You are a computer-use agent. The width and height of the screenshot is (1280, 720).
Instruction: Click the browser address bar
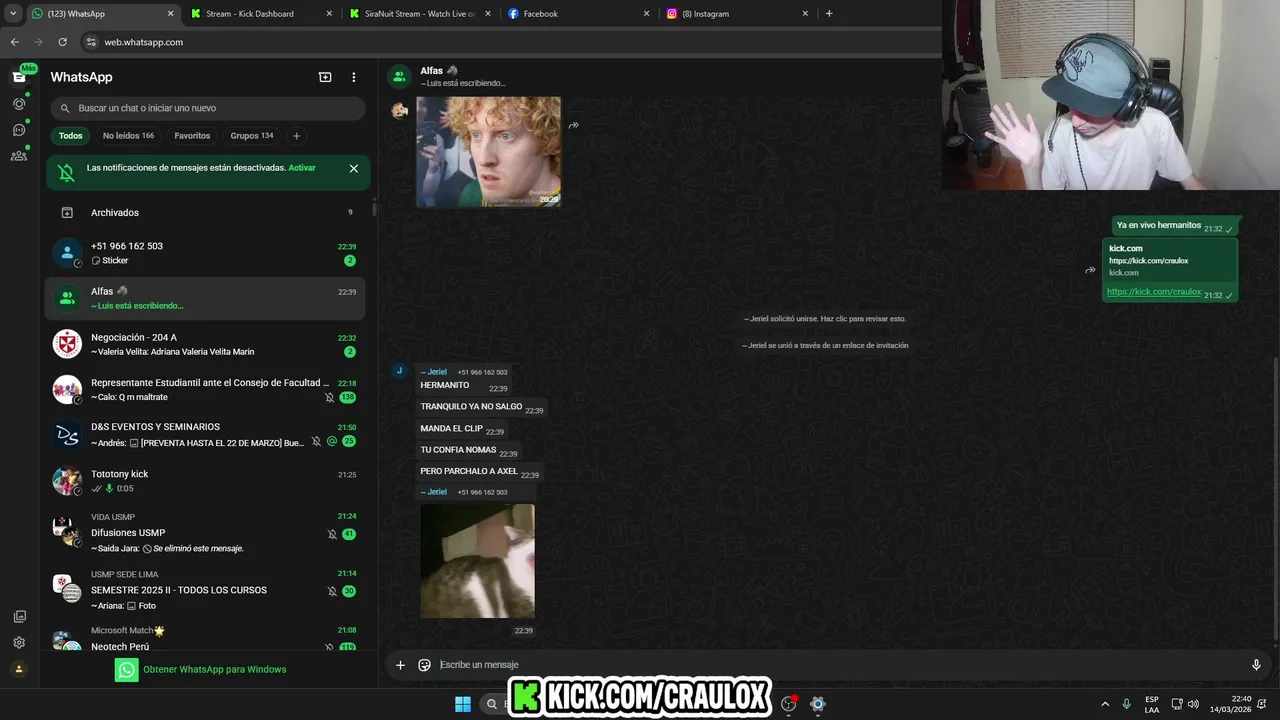(510, 42)
